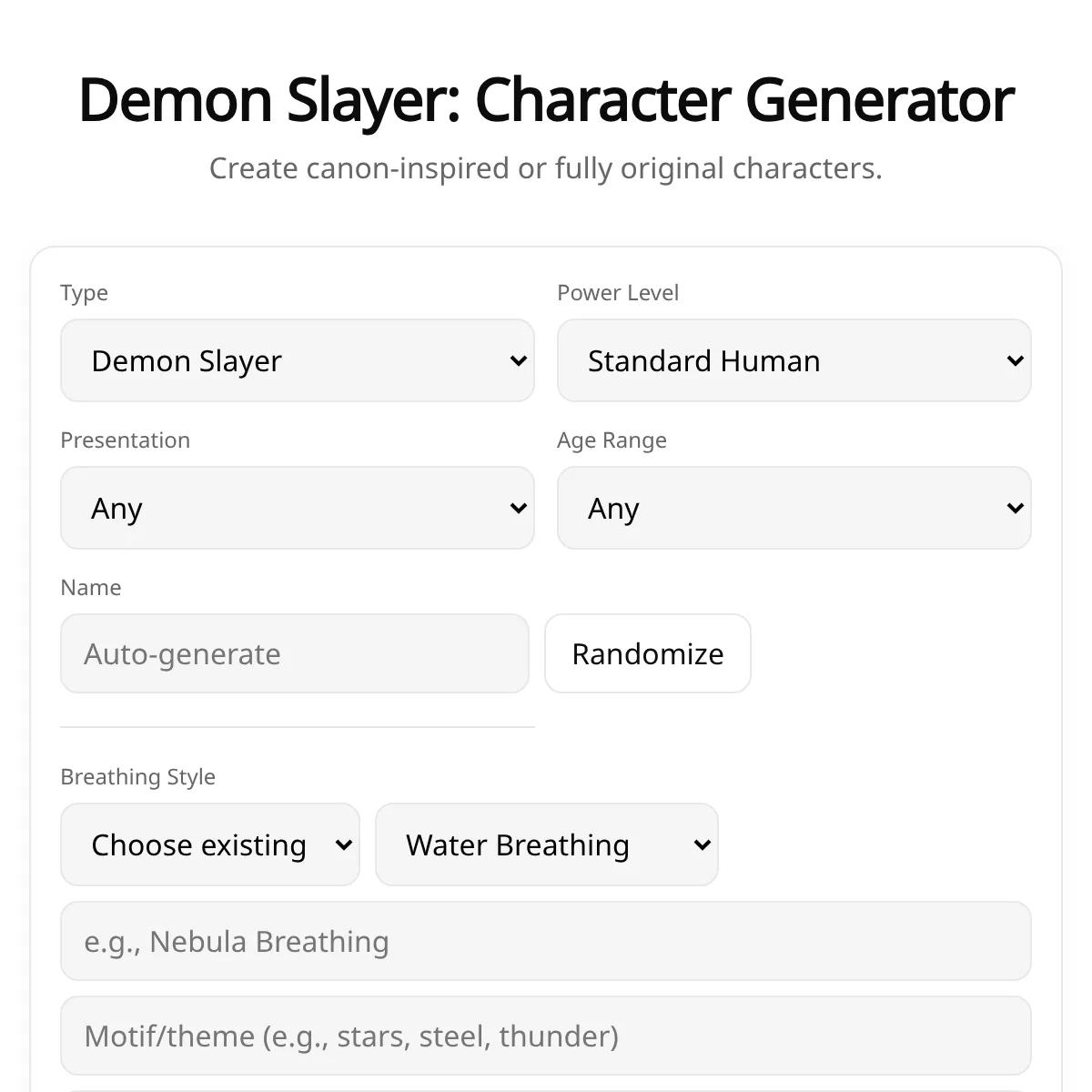
Task: Click the "e.g., Nebula Breathing" text field
Action: (545, 941)
